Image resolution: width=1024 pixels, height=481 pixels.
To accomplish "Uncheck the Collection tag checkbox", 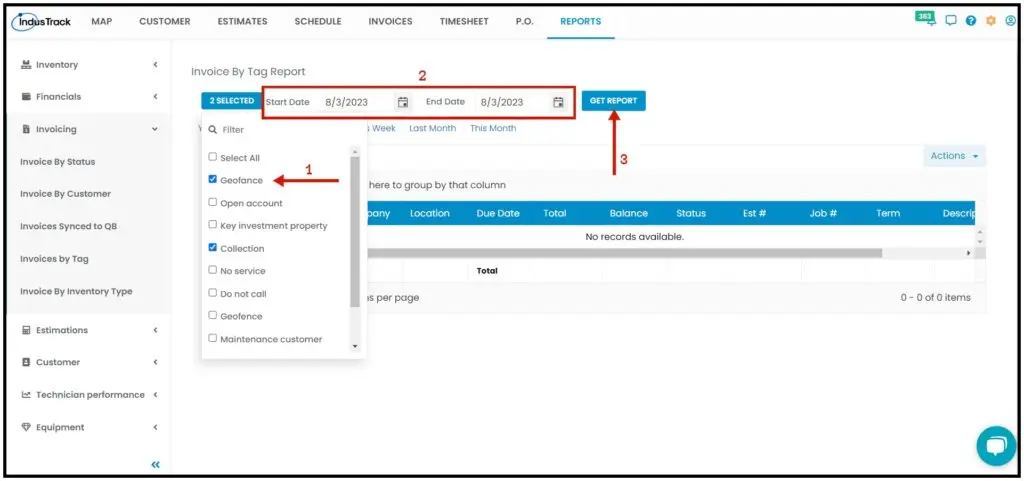I will tap(212, 247).
